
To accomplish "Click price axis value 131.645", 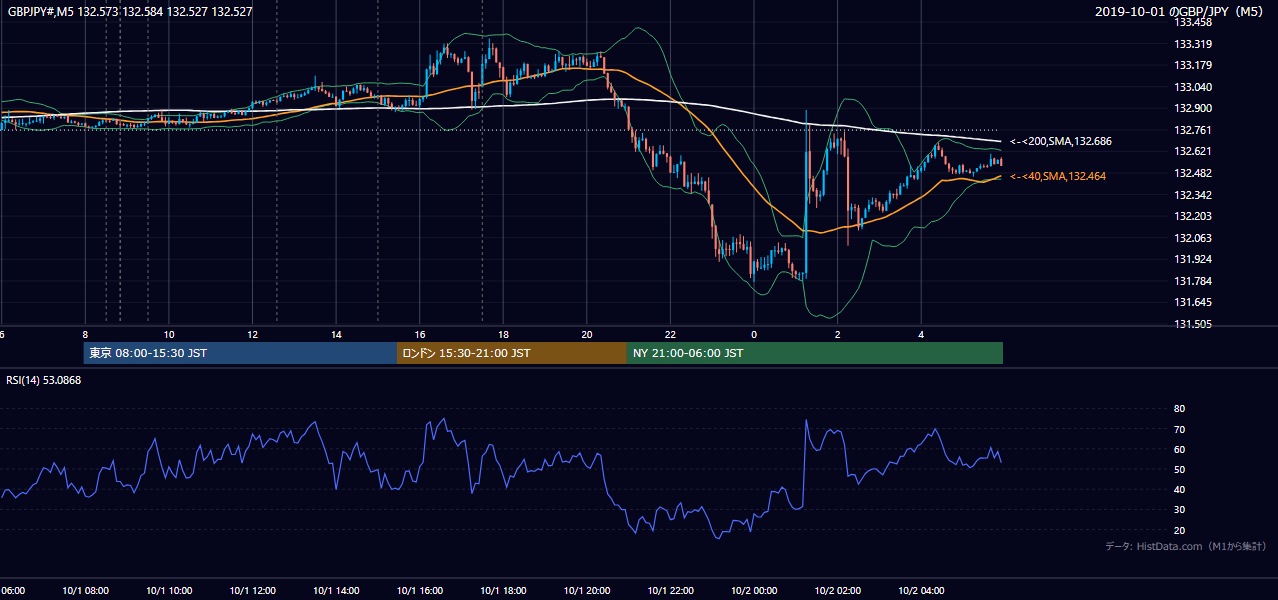I will 1193,302.
